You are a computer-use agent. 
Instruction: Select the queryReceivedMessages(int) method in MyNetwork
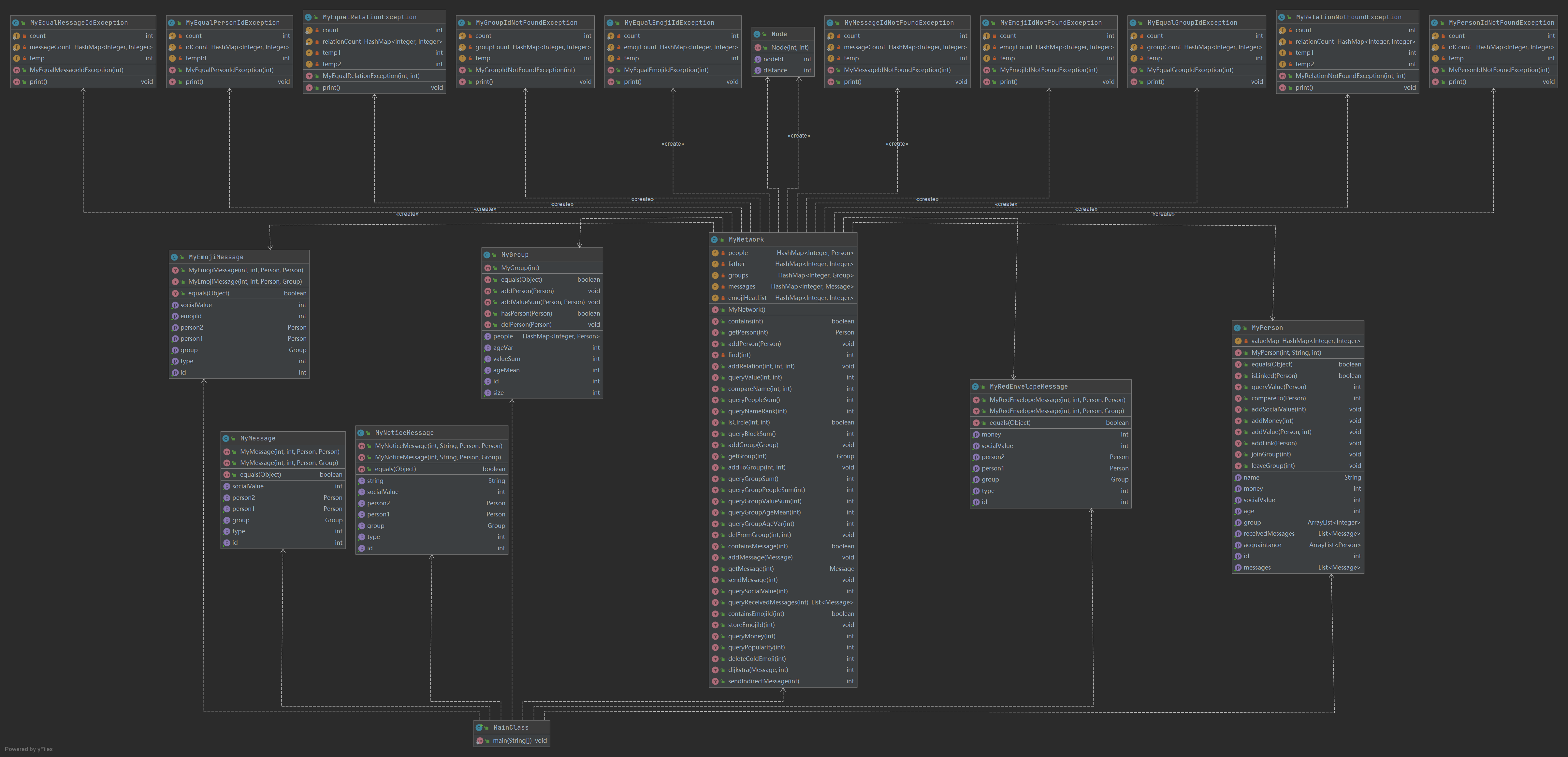coord(768,602)
